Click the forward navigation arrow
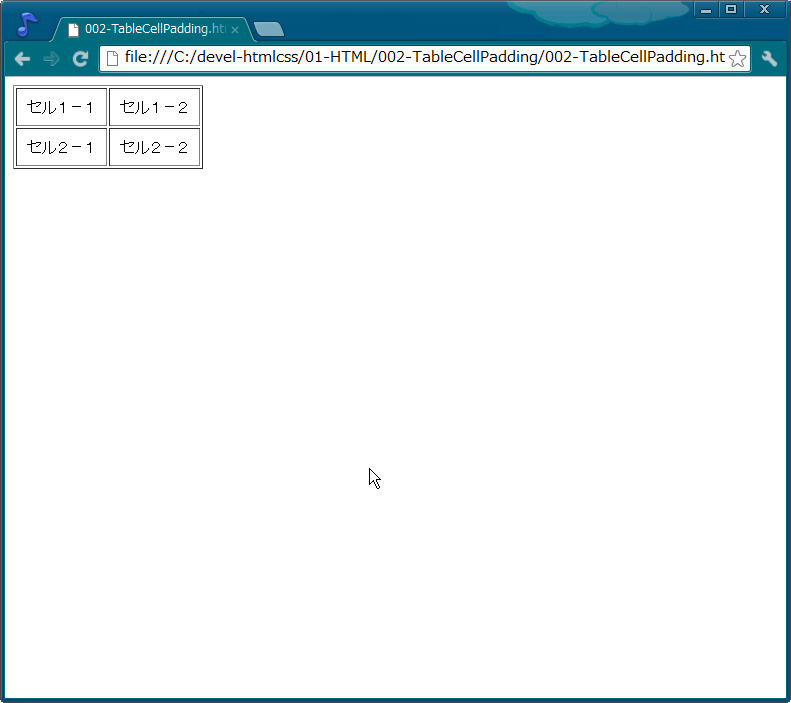Image resolution: width=791 pixels, height=703 pixels. click(x=51, y=59)
